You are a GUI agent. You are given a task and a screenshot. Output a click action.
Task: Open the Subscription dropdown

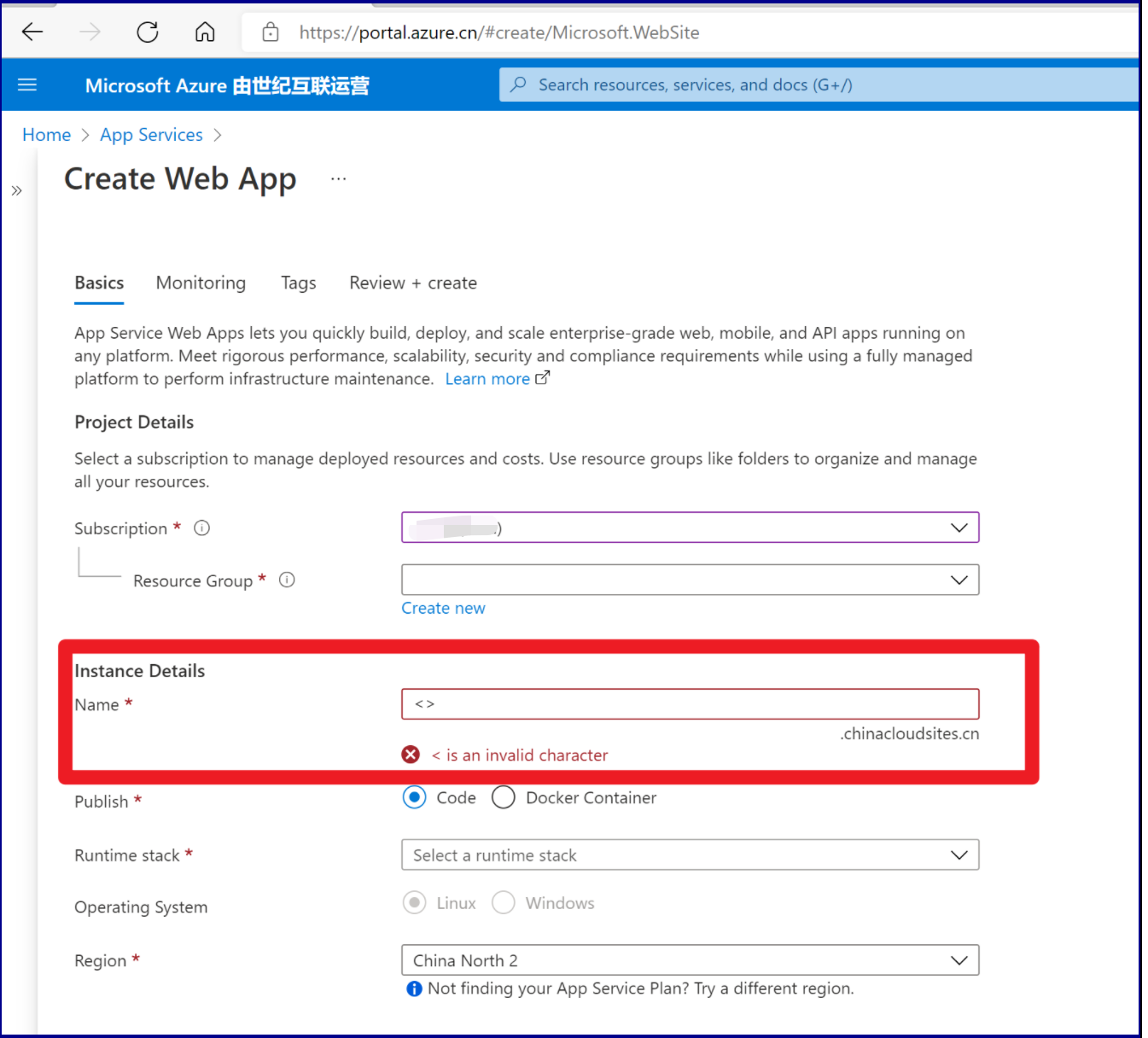point(690,528)
